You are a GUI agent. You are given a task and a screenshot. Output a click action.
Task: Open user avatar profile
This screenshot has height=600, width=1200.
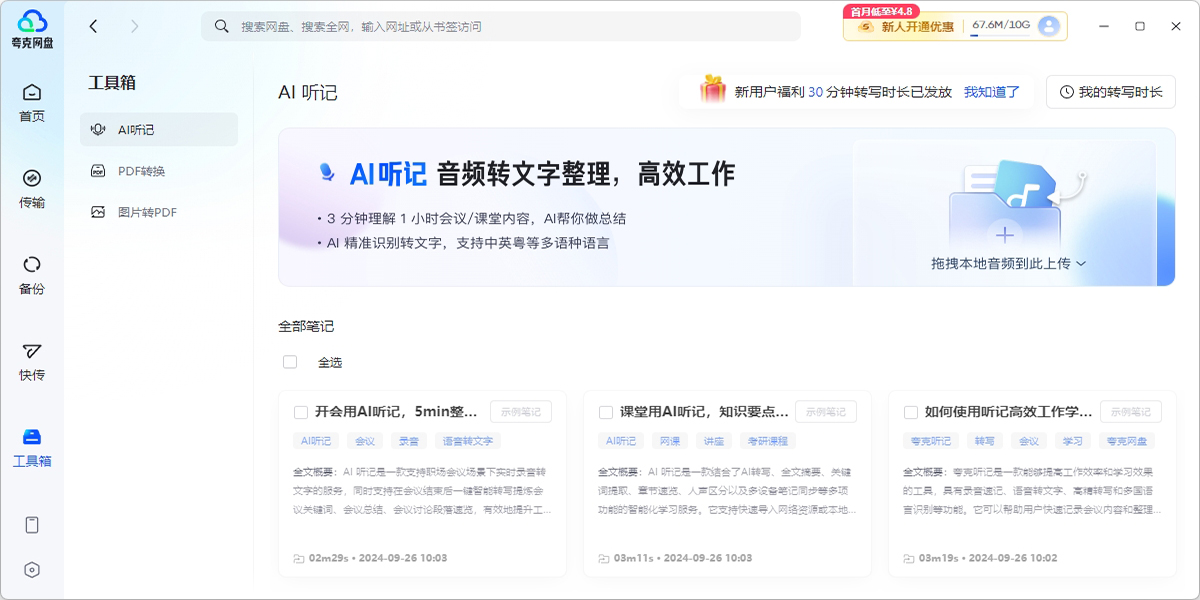1049,26
